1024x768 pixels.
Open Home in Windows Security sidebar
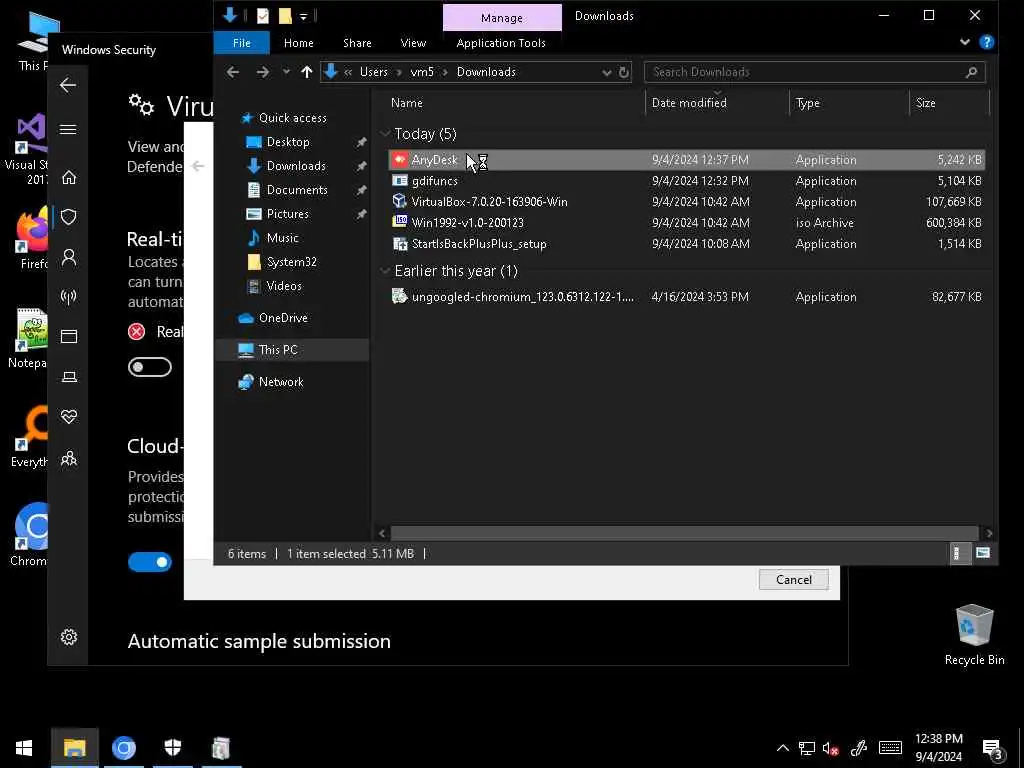(69, 177)
